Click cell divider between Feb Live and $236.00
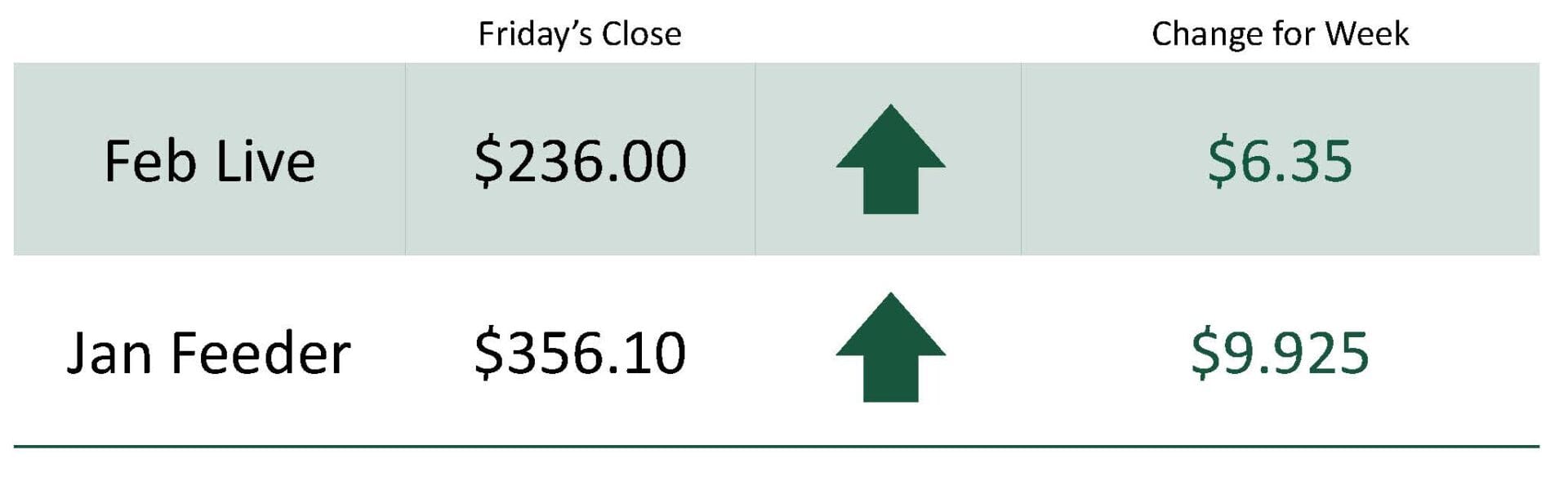1568x481 pixels. [405, 159]
